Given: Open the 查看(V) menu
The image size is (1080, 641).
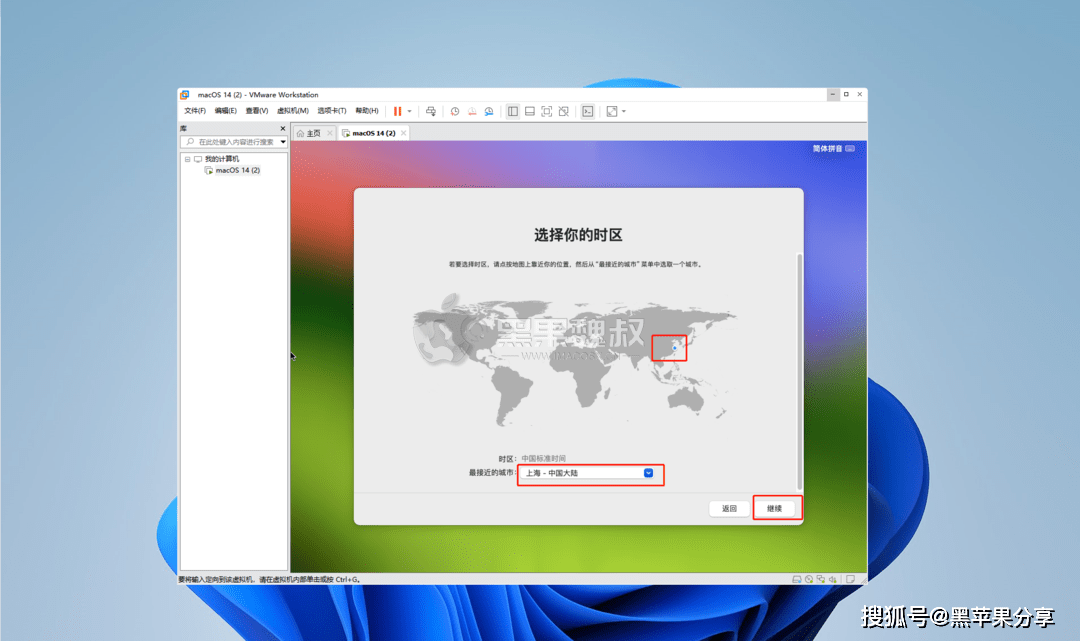Looking at the screenshot, I should pos(257,111).
